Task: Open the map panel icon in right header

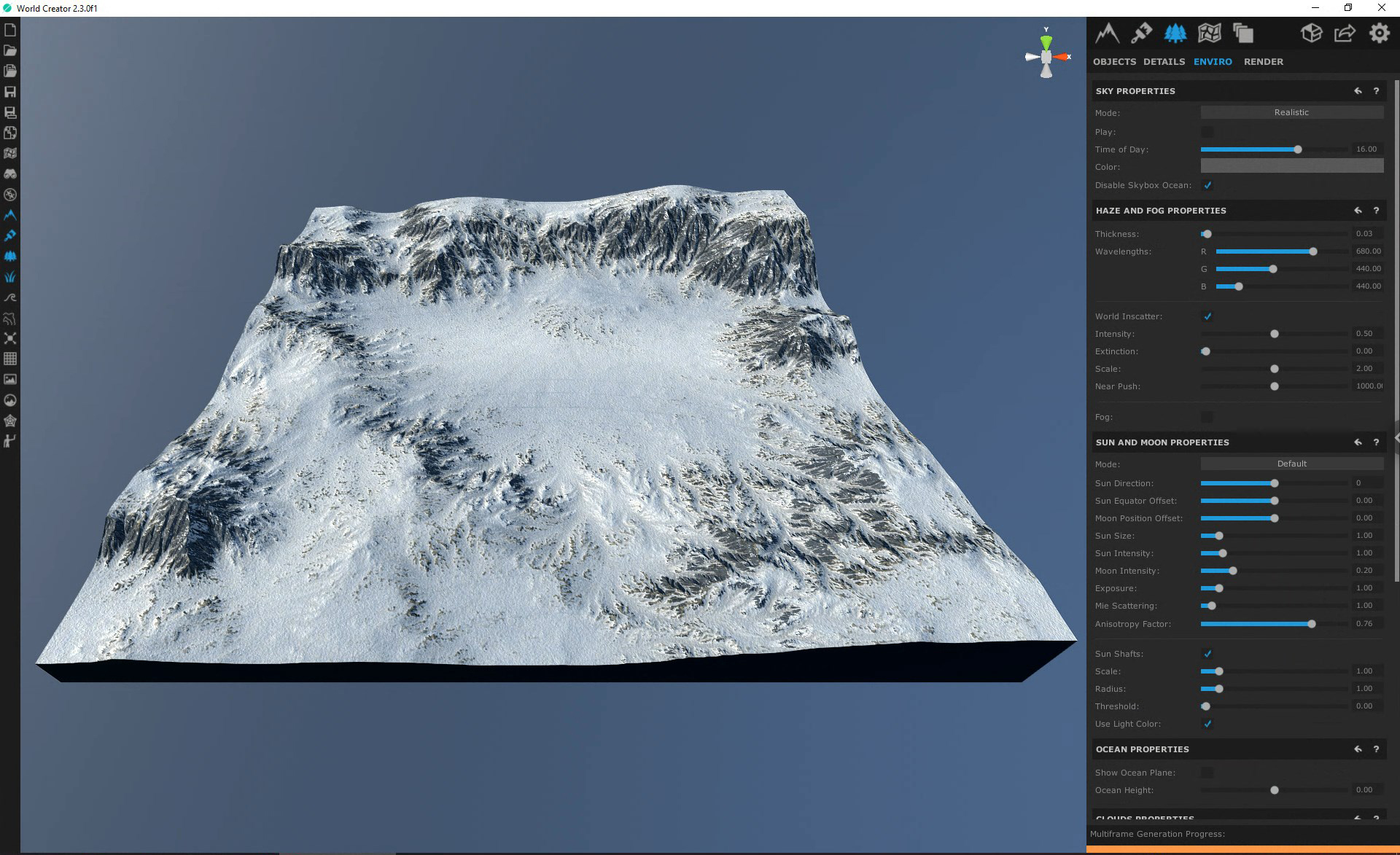Action: pyautogui.click(x=1209, y=33)
